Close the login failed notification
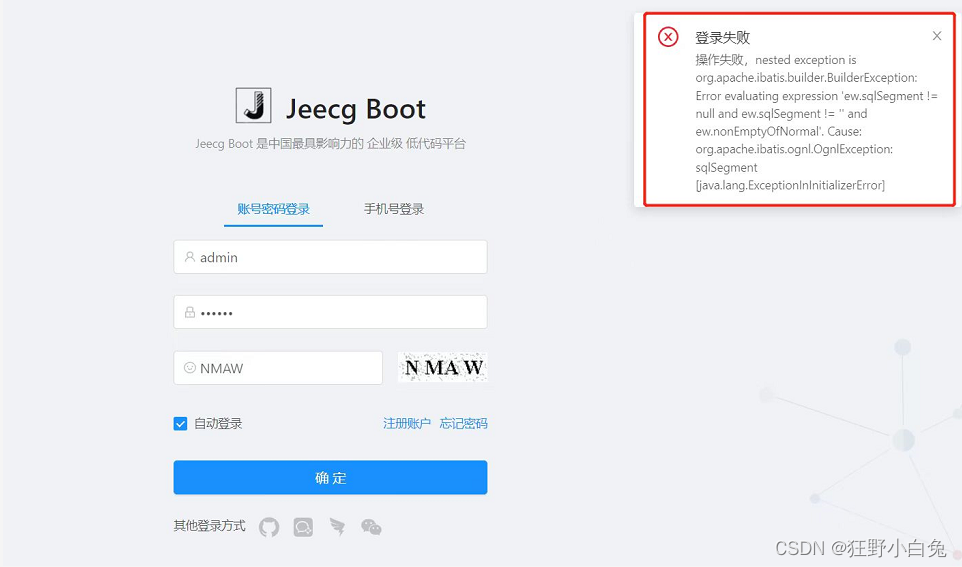 [x=937, y=36]
